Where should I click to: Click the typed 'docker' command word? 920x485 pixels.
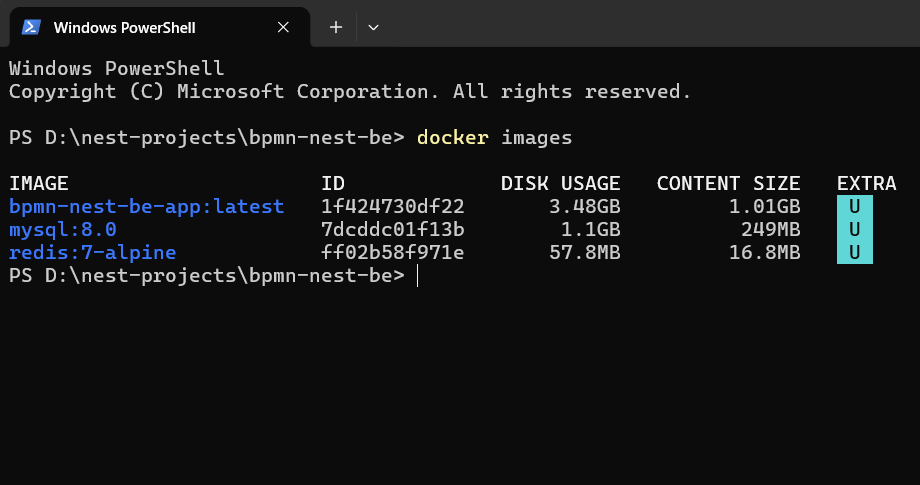coord(452,138)
